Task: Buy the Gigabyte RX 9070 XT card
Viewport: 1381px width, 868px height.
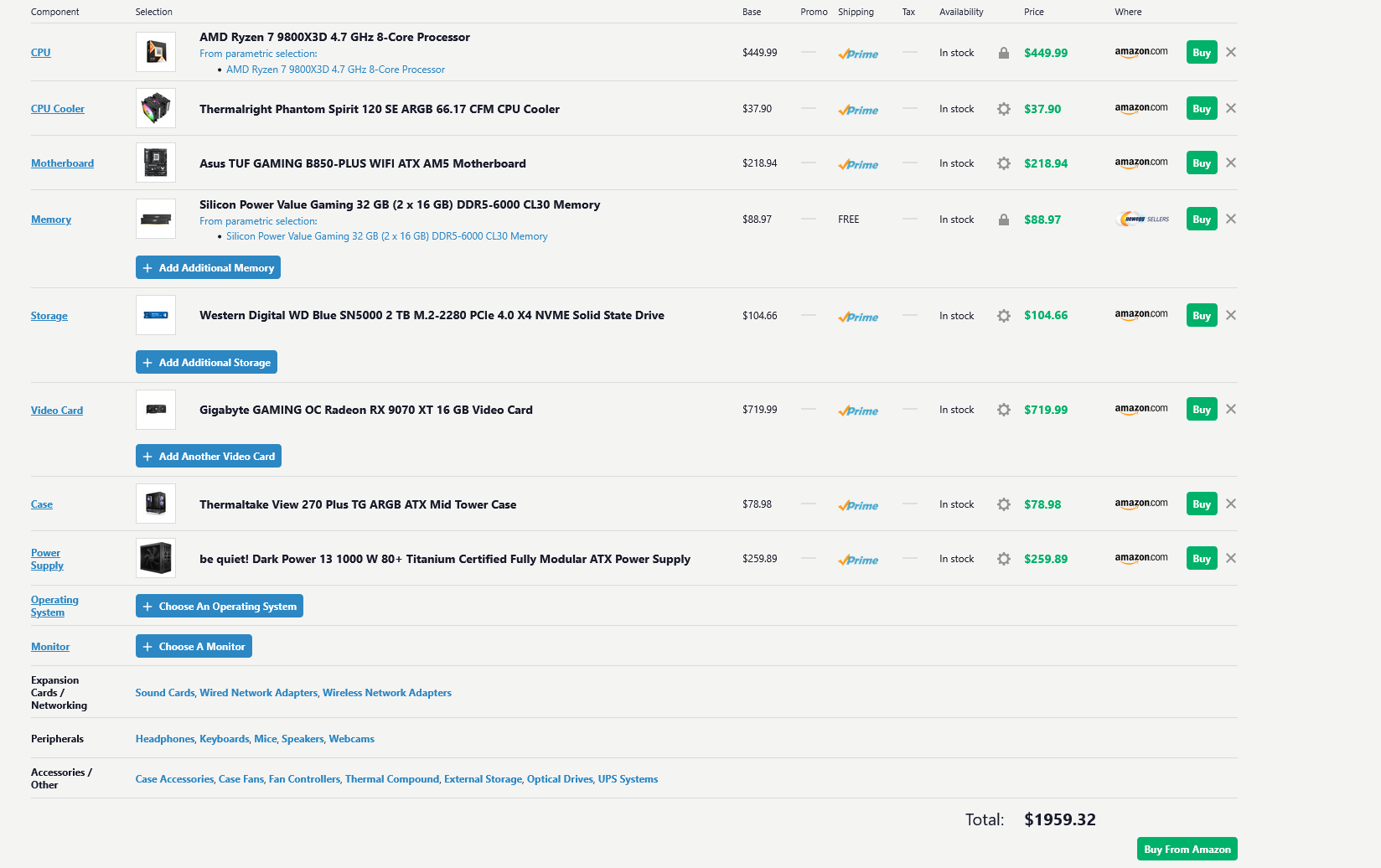Action: click(1202, 409)
